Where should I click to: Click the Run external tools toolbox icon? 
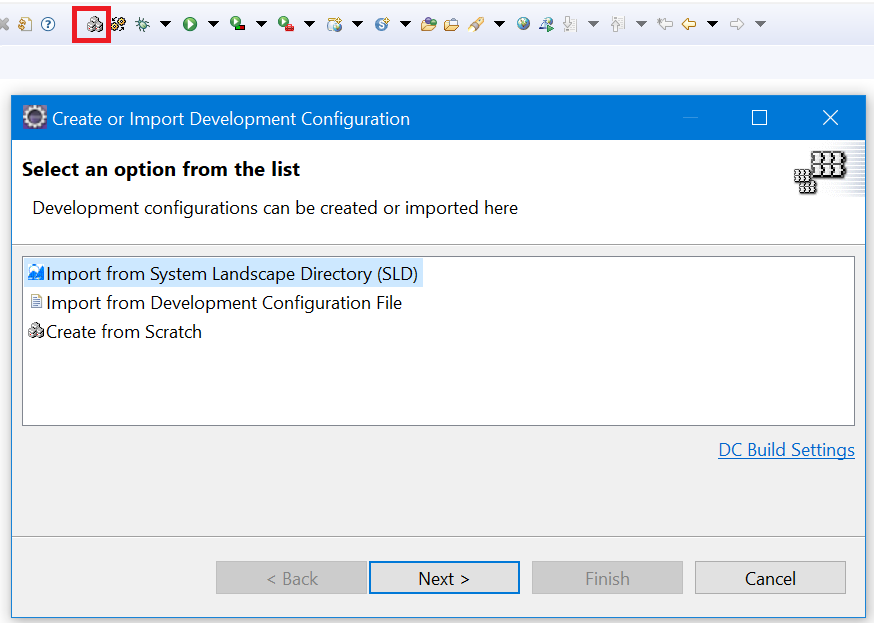[286, 24]
